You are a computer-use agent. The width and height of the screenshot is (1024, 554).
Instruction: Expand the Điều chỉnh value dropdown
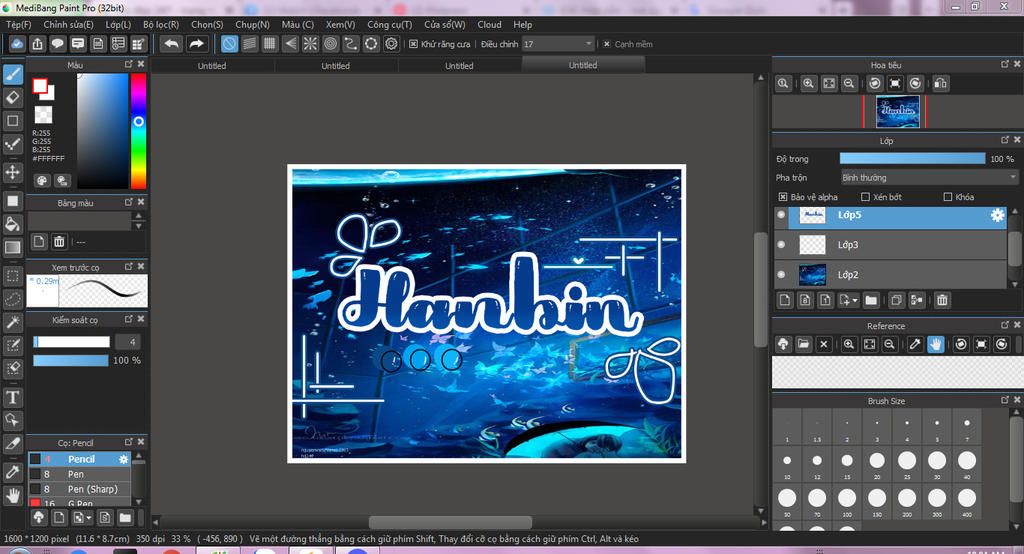587,44
